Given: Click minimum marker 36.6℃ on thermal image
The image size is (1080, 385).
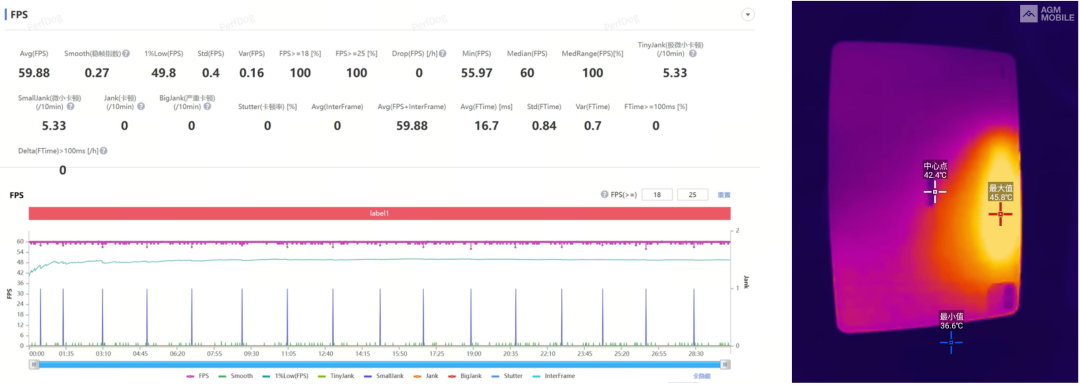Looking at the screenshot, I should pyautogui.click(x=951, y=342).
